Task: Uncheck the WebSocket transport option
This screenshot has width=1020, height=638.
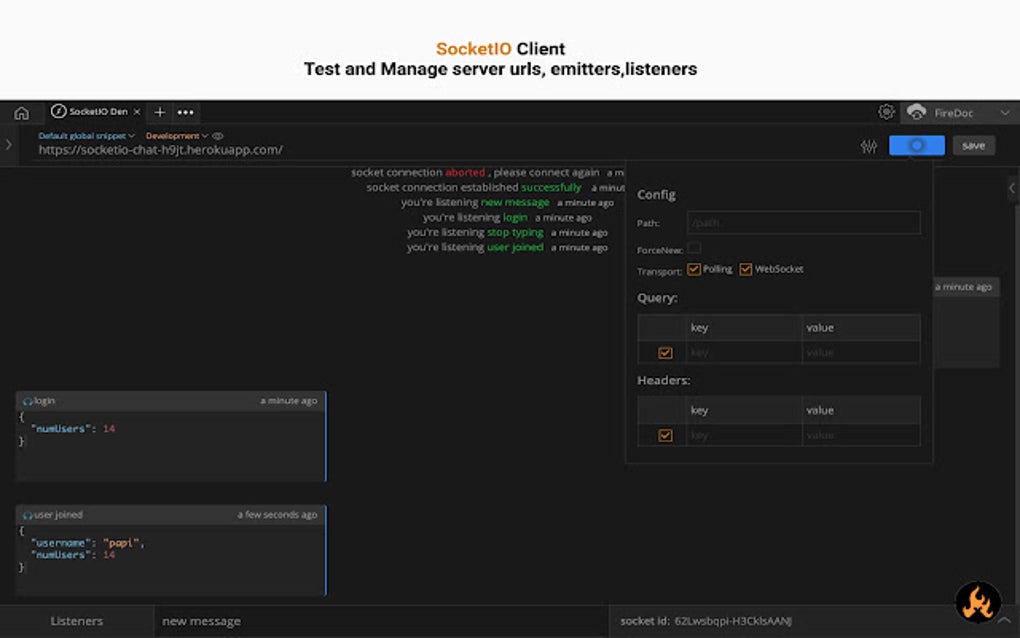Action: 745,268
